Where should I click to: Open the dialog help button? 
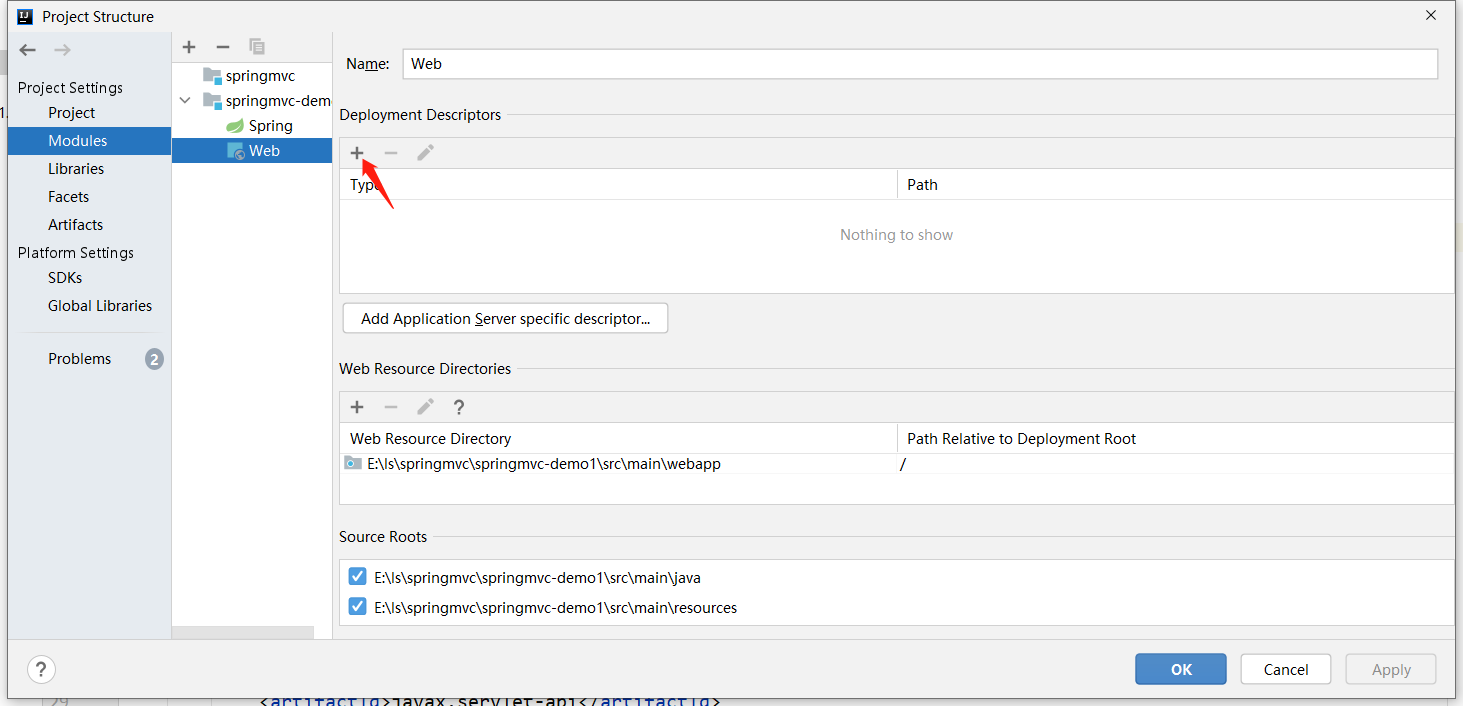[41, 669]
